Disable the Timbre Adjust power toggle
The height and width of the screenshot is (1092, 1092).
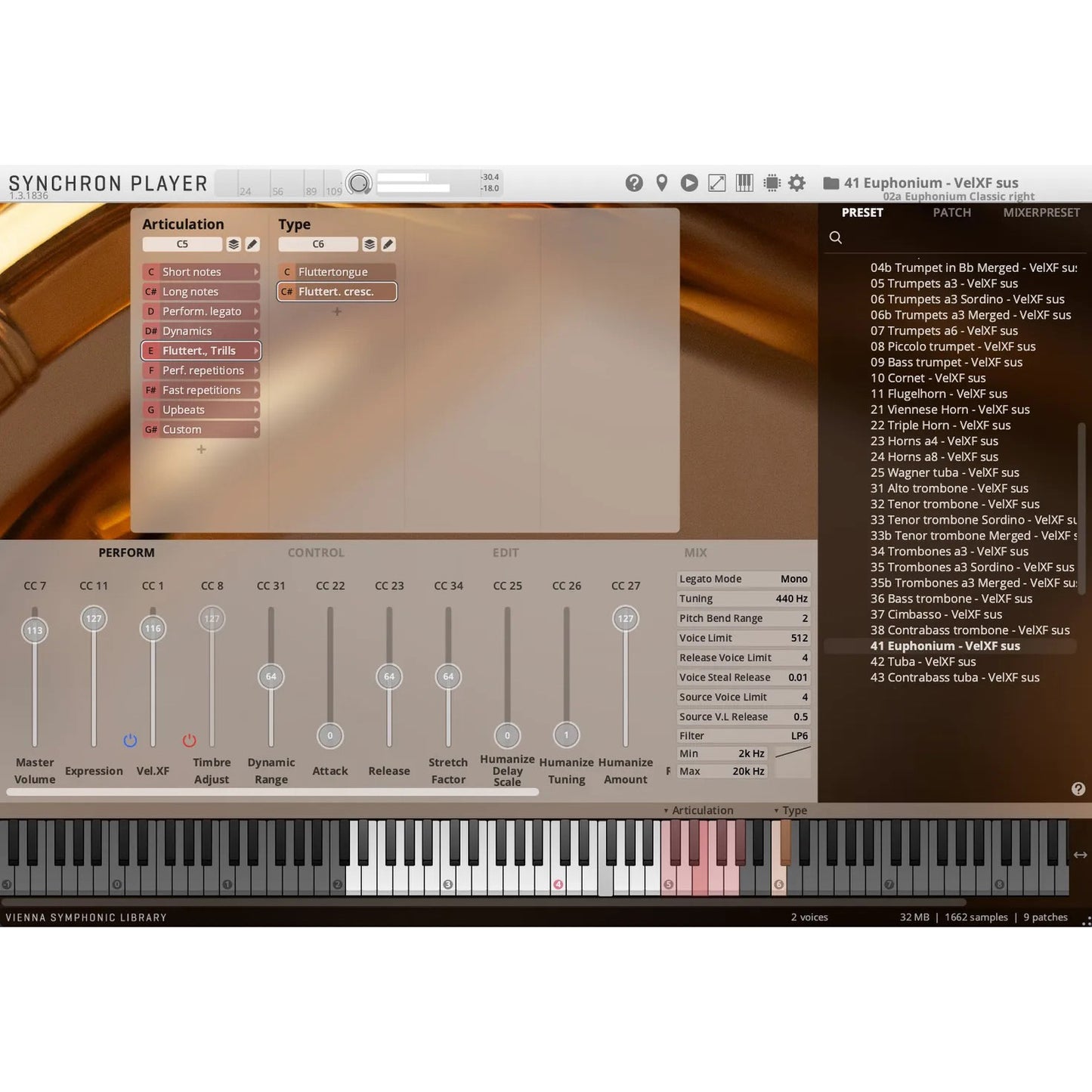(188, 740)
